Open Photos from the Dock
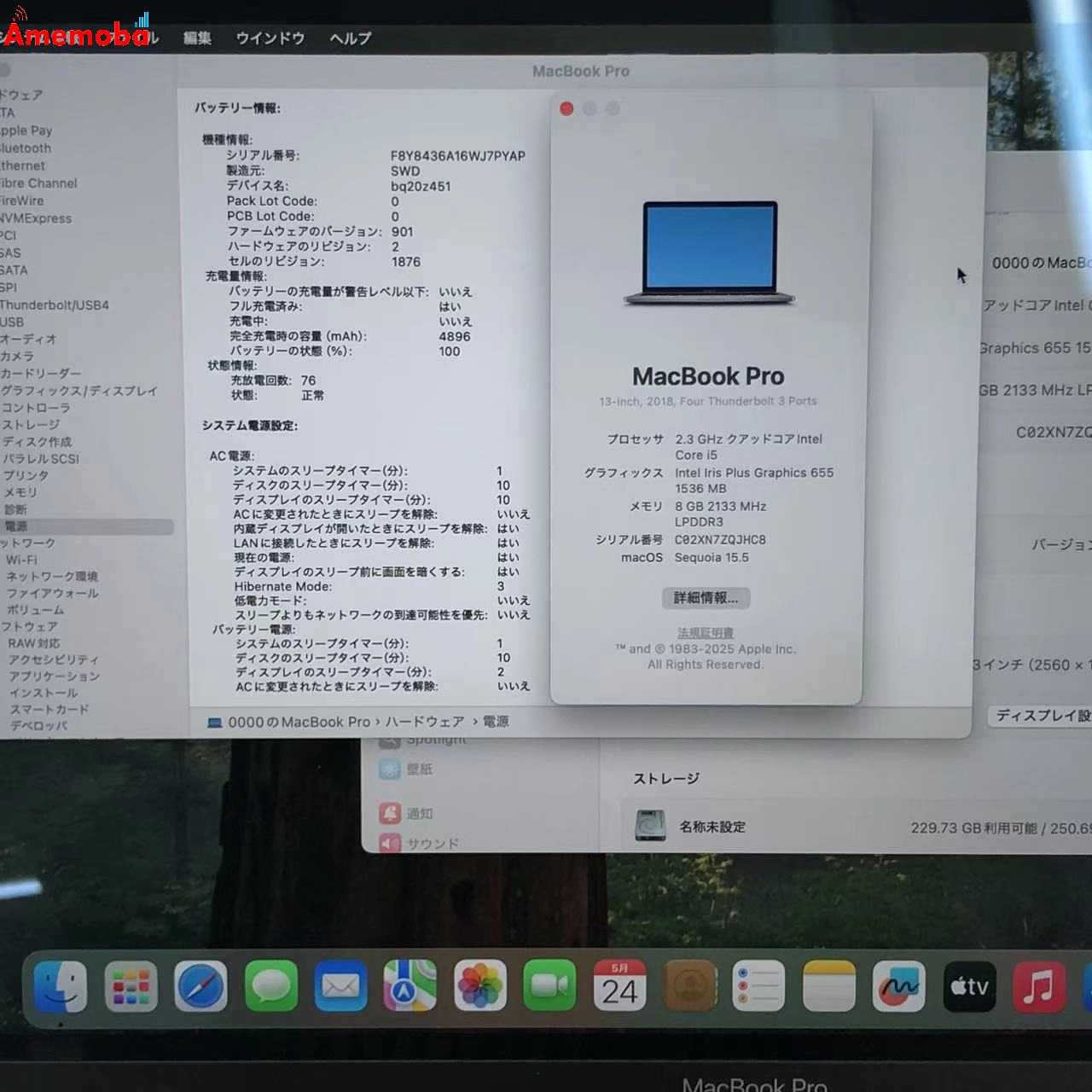 tap(480, 987)
